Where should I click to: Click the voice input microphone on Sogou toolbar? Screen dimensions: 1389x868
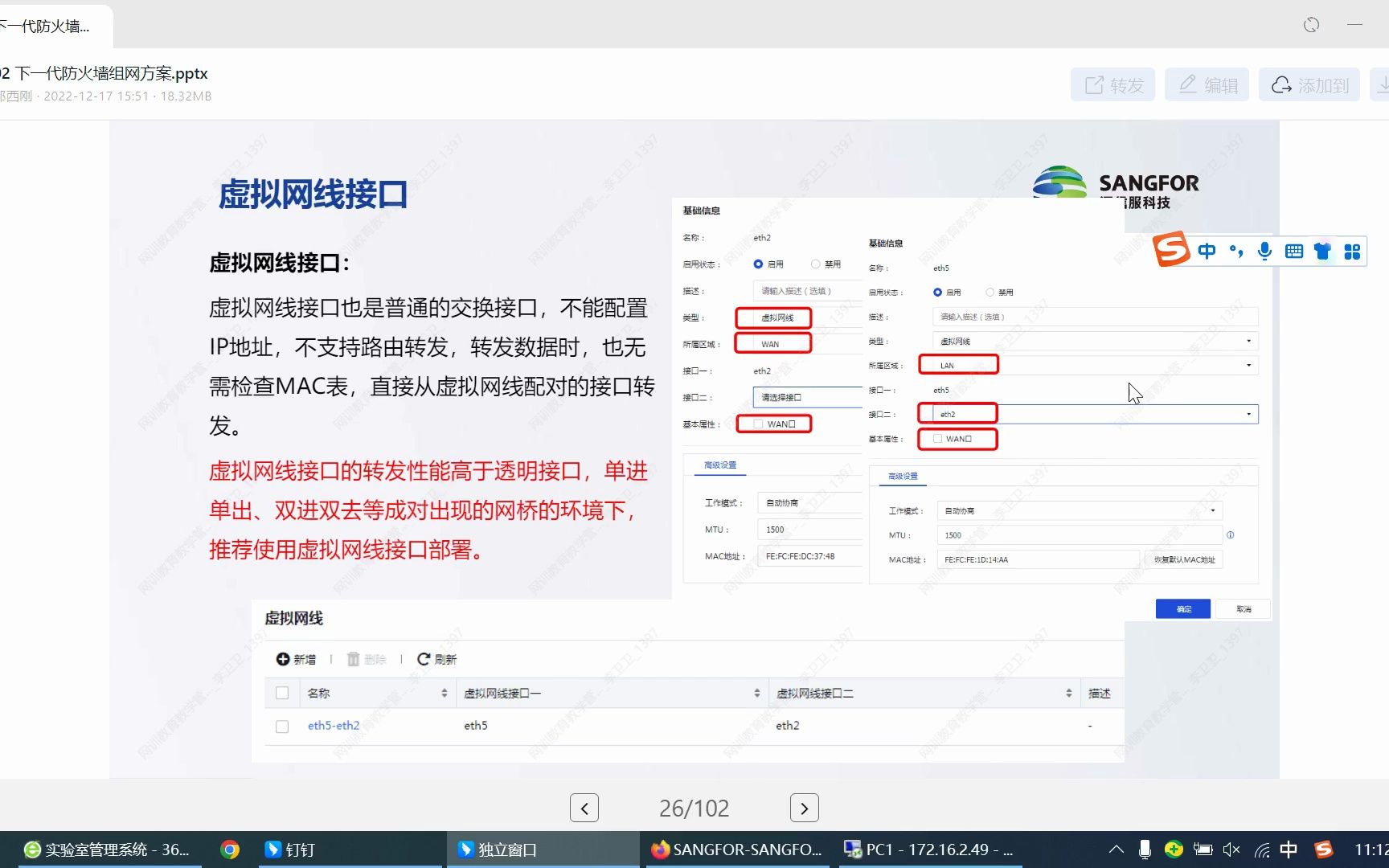pyautogui.click(x=1264, y=251)
